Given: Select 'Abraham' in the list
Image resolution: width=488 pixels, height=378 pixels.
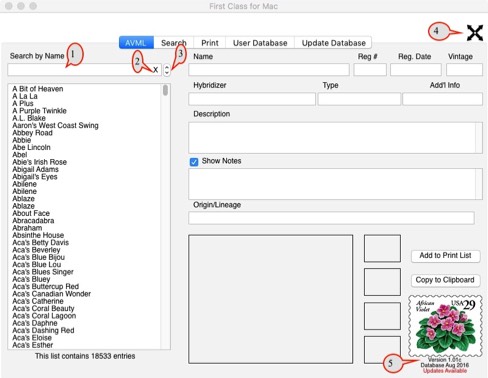Looking at the screenshot, I should pos(27,228).
